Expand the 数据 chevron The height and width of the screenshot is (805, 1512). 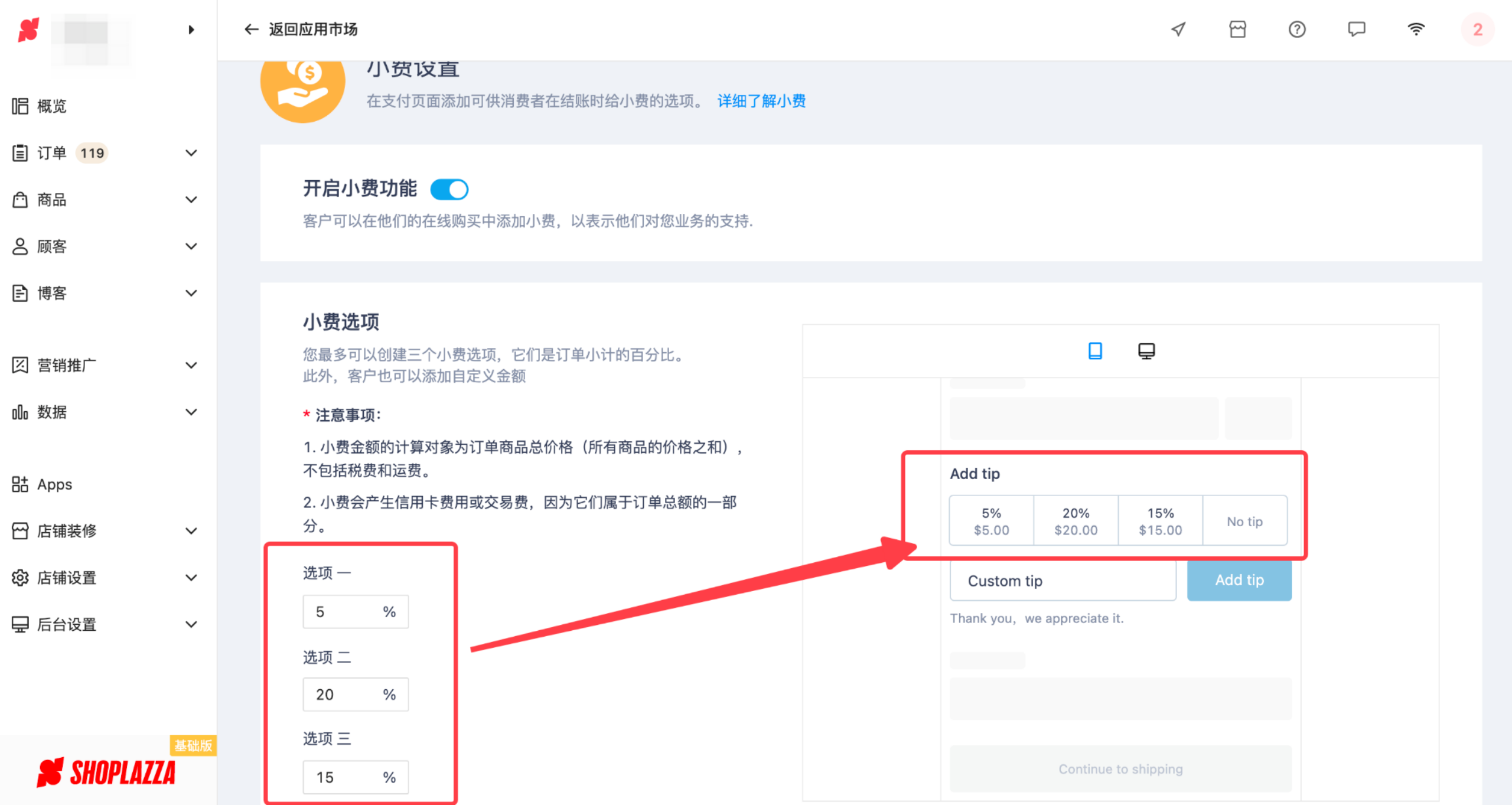pyautogui.click(x=191, y=412)
